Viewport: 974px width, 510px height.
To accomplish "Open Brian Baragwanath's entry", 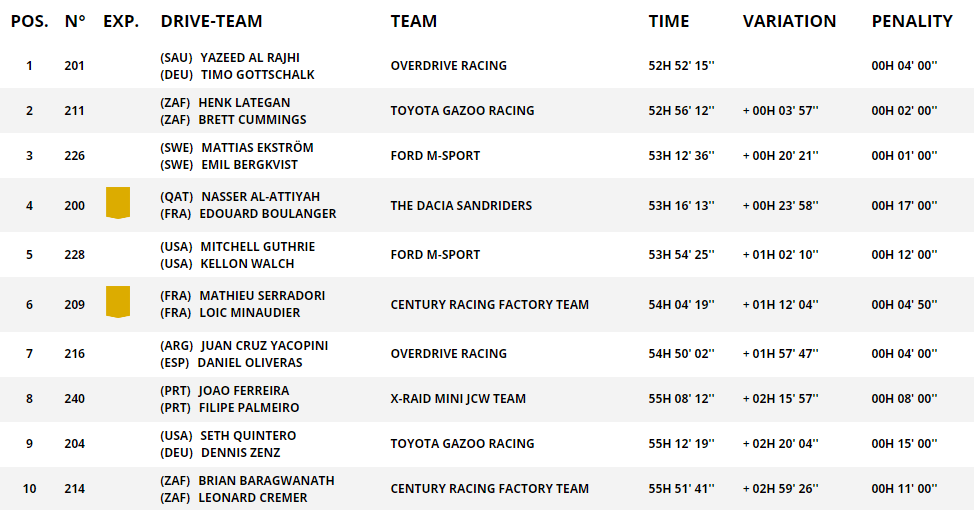I will coord(266,481).
